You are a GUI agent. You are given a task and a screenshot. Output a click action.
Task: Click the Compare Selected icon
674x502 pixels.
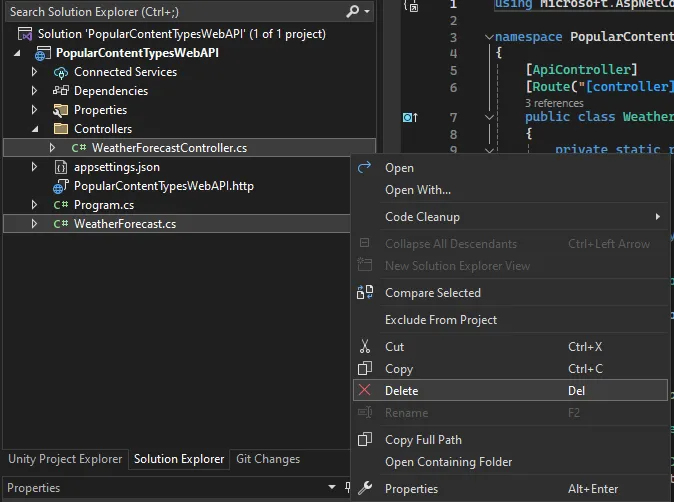(x=365, y=293)
